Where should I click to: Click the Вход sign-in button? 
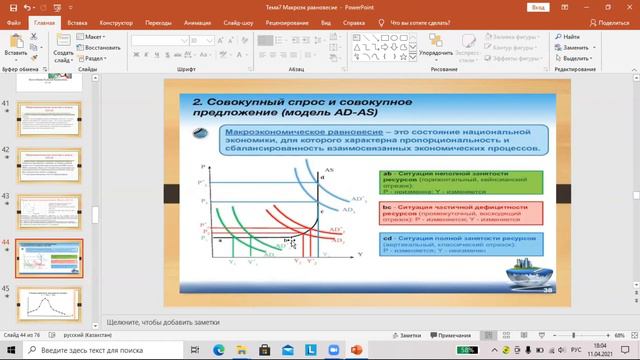(538, 7)
